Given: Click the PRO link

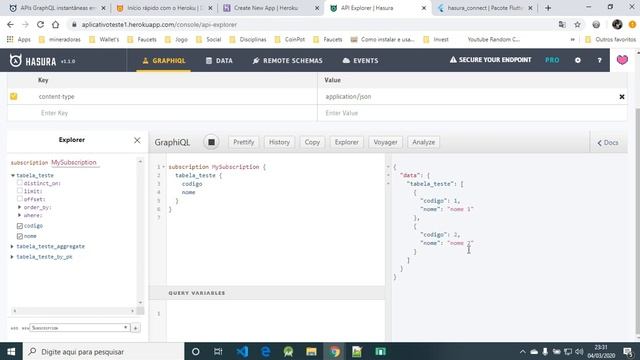Looking at the screenshot, I should (552, 60).
